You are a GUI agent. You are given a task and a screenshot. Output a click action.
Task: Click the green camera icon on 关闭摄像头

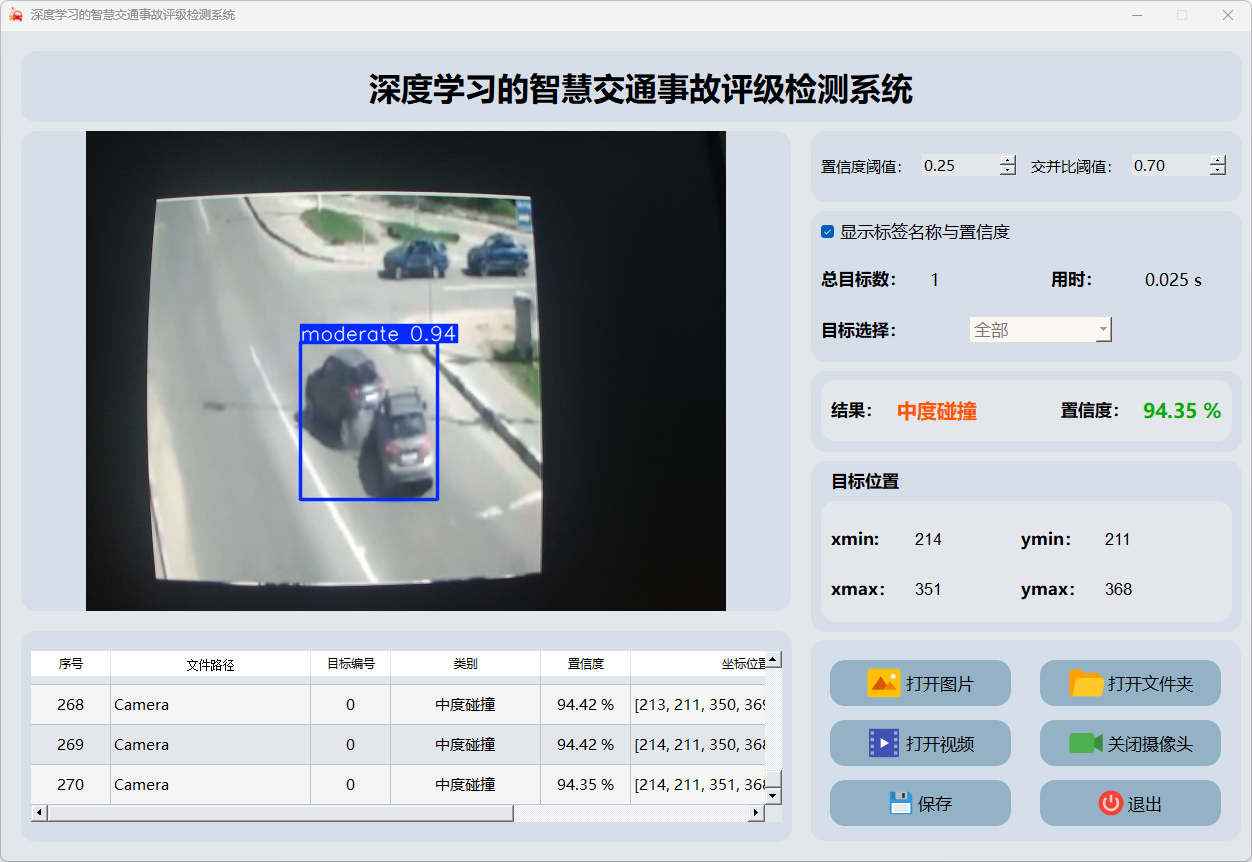pos(1085,743)
